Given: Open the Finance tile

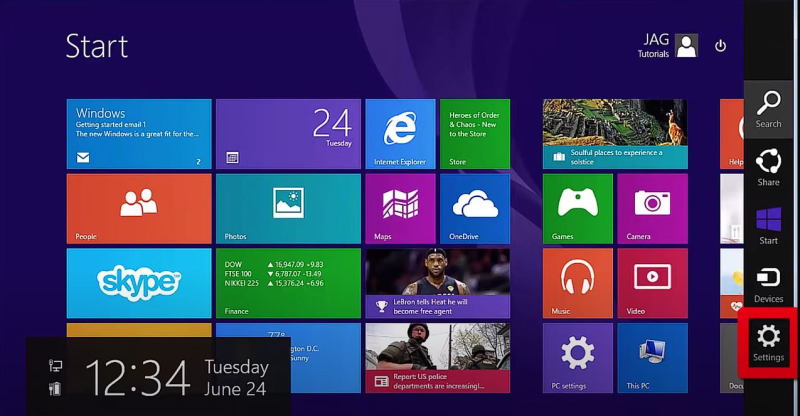Looking at the screenshot, I should [288, 283].
